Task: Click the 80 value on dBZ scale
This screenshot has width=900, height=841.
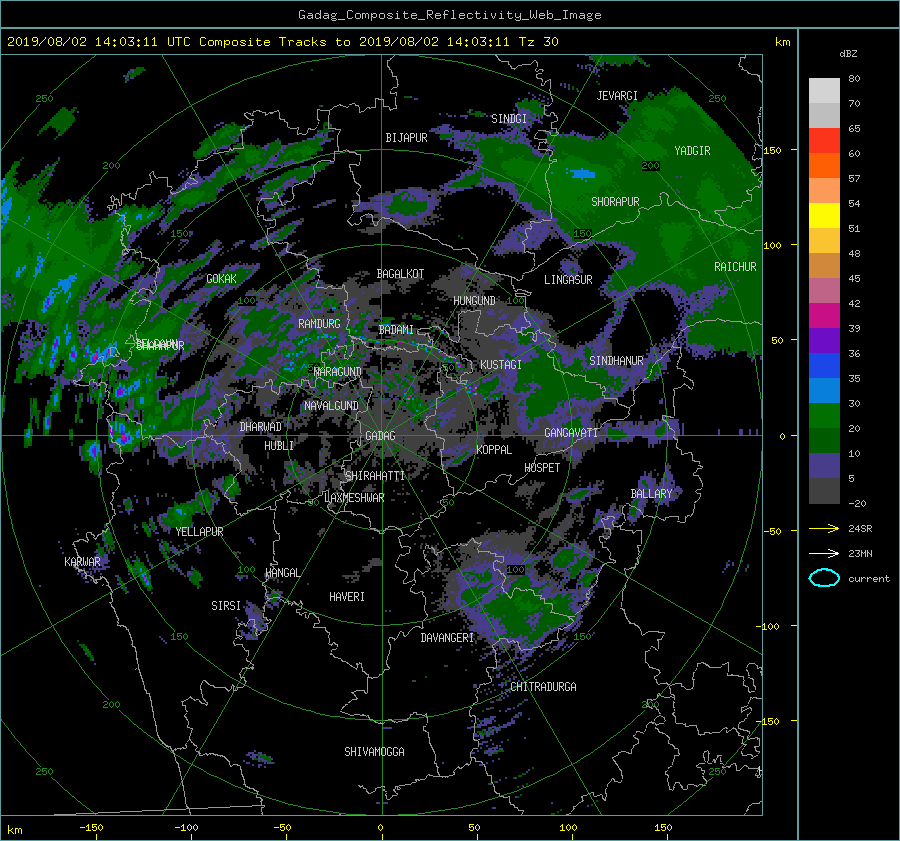Action: pyautogui.click(x=854, y=79)
